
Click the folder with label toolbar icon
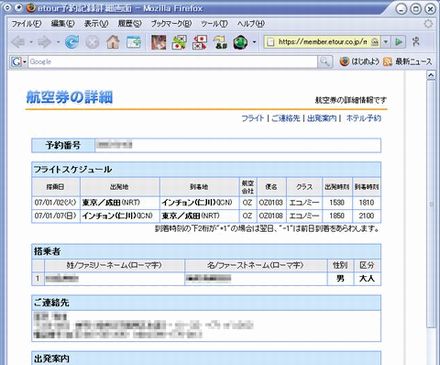(220, 43)
